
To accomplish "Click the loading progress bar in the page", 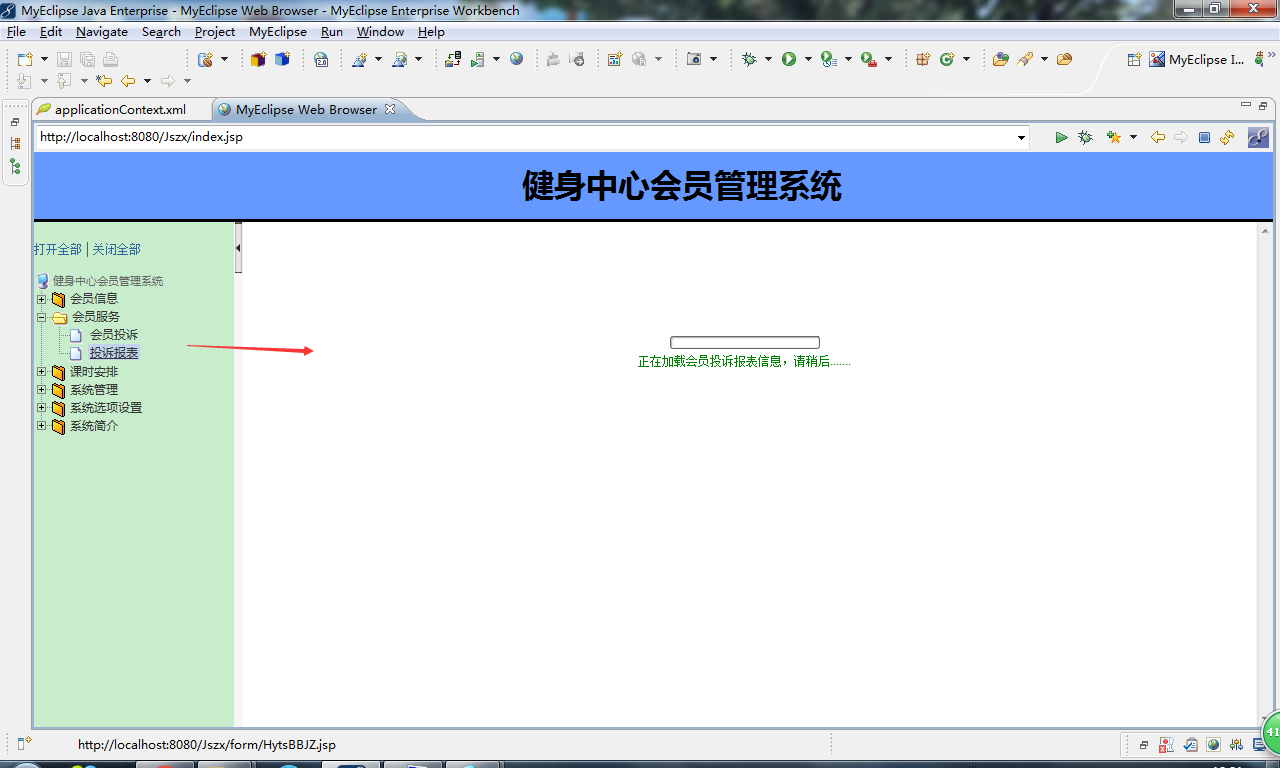I will point(744,341).
